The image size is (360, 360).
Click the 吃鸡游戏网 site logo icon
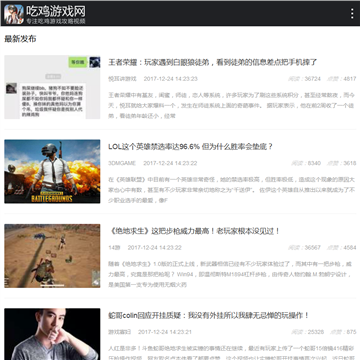pyautogui.click(x=14, y=14)
